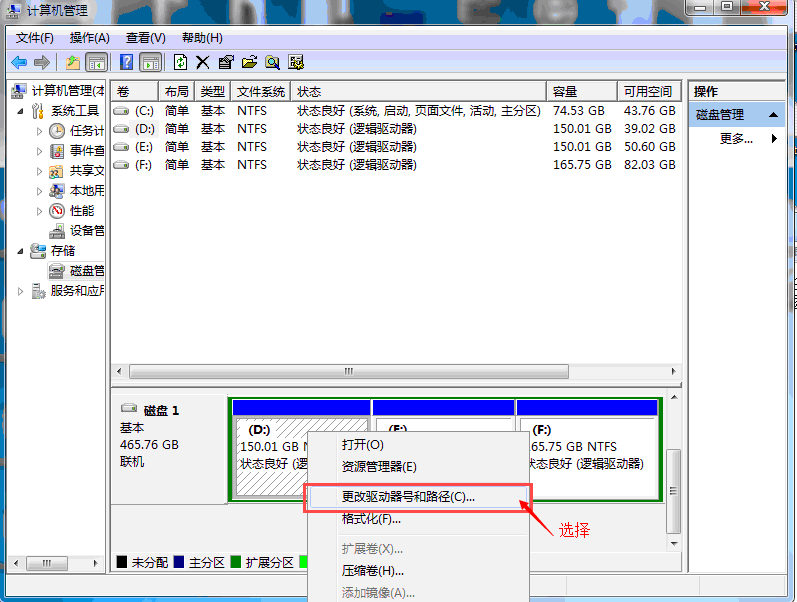Open the 更多 actions submenu

(x=737, y=138)
